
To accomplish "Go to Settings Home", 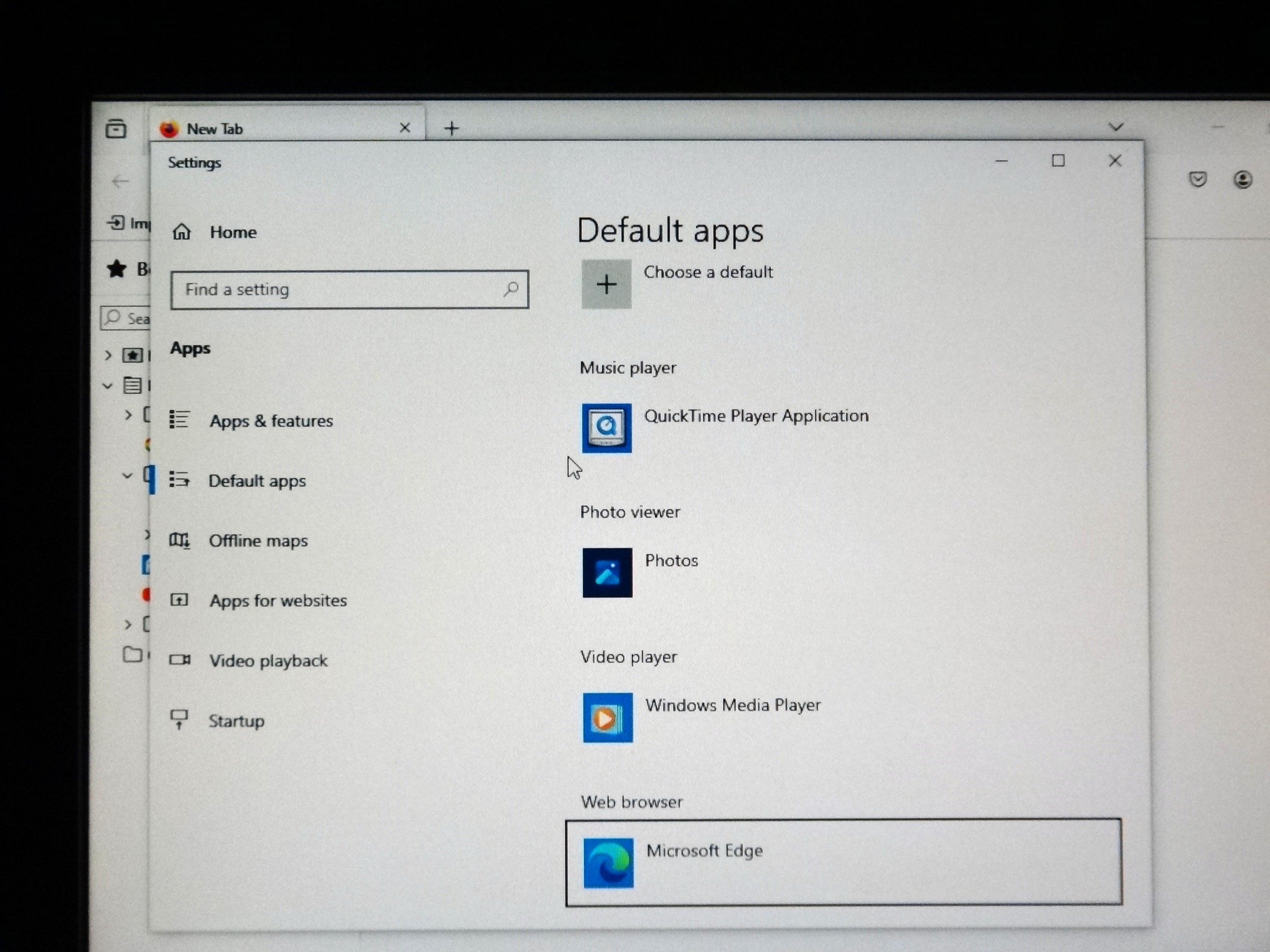I will coord(214,233).
